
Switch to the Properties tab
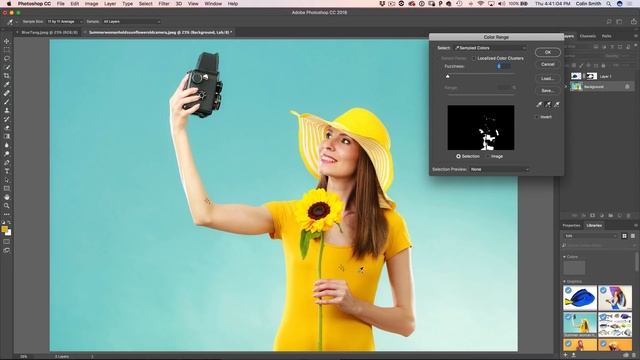571,225
